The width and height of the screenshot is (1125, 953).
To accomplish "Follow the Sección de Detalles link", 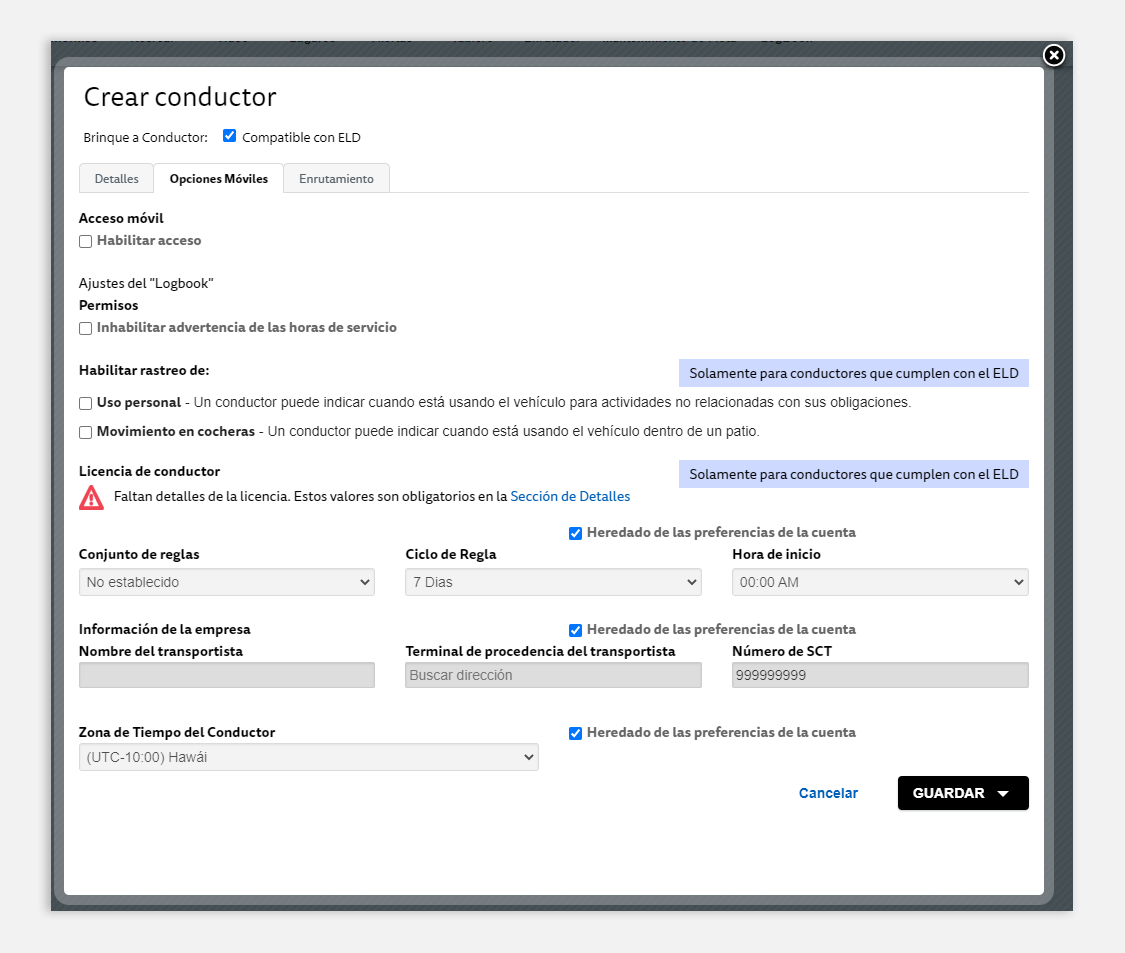I will coord(570,497).
